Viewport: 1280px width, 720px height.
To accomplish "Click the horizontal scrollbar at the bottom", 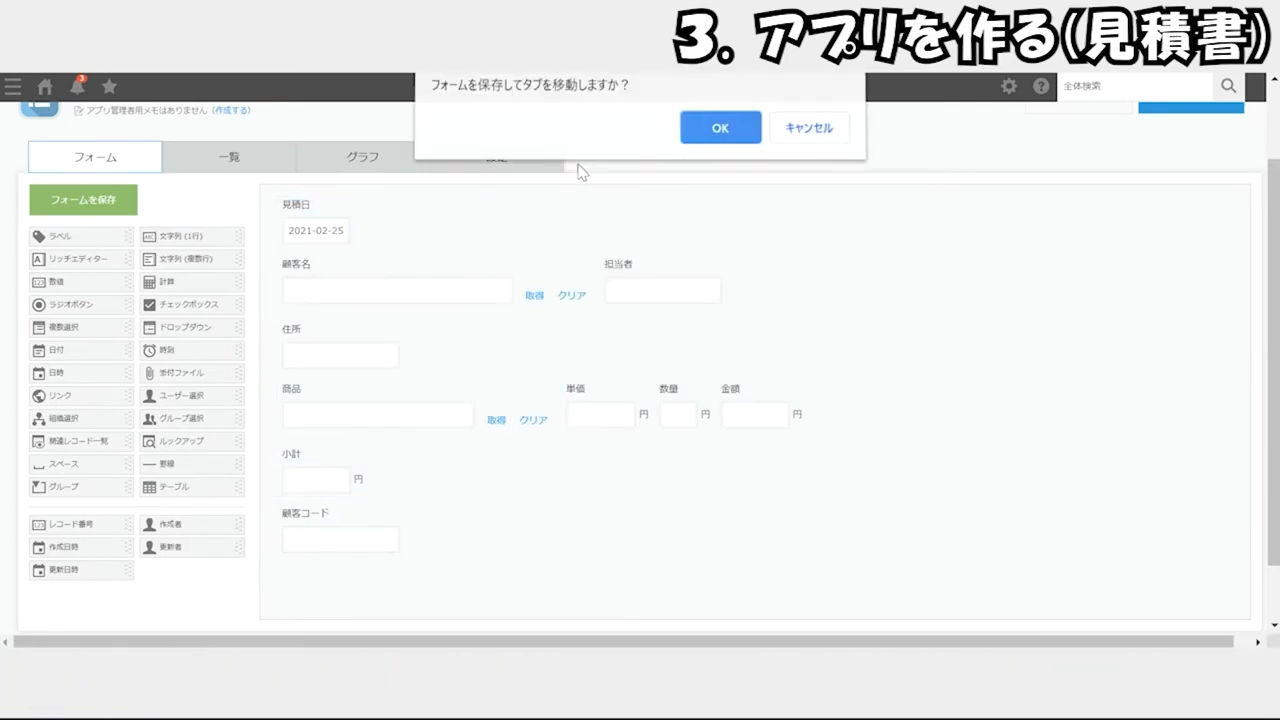I will coord(622,642).
